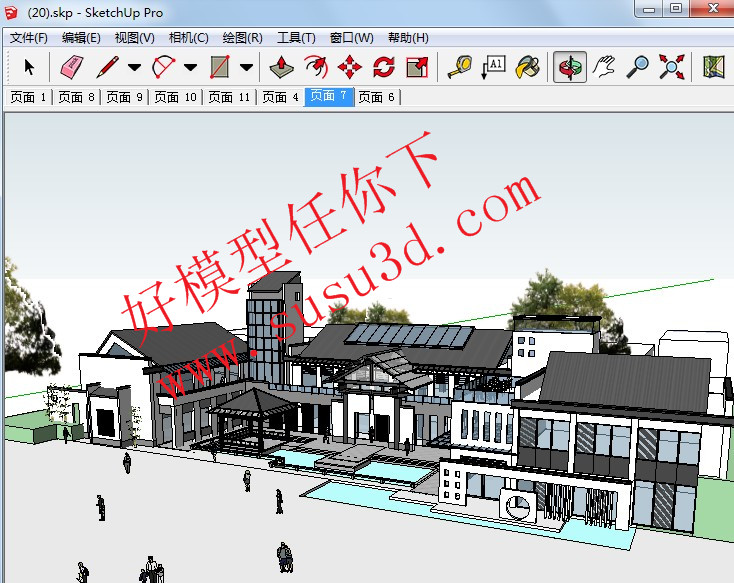The width and height of the screenshot is (734, 583).
Task: Open the 工具(T) menu
Action: (x=296, y=38)
